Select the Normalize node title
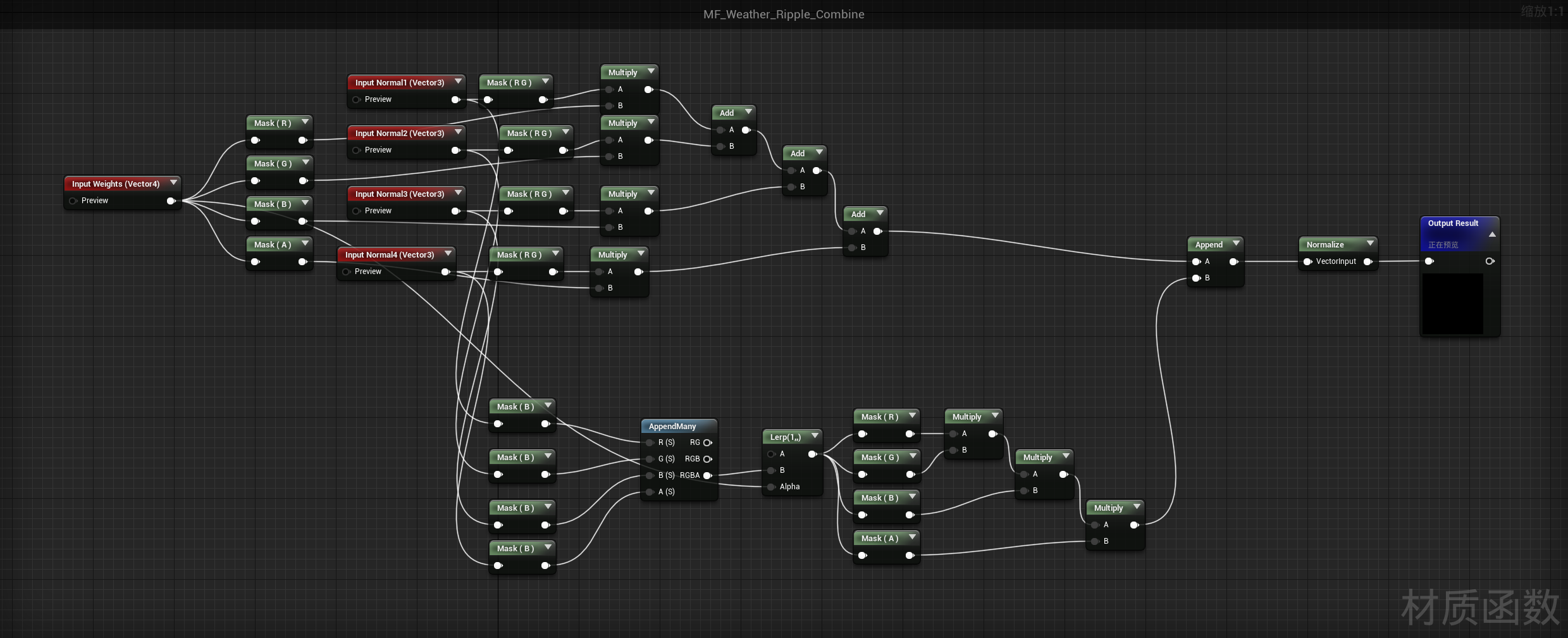This screenshot has width=1568, height=638. coord(1325,245)
